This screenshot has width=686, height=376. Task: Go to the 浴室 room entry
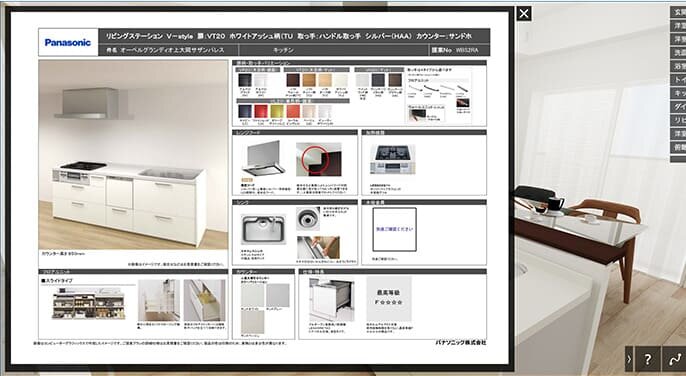click(x=678, y=66)
